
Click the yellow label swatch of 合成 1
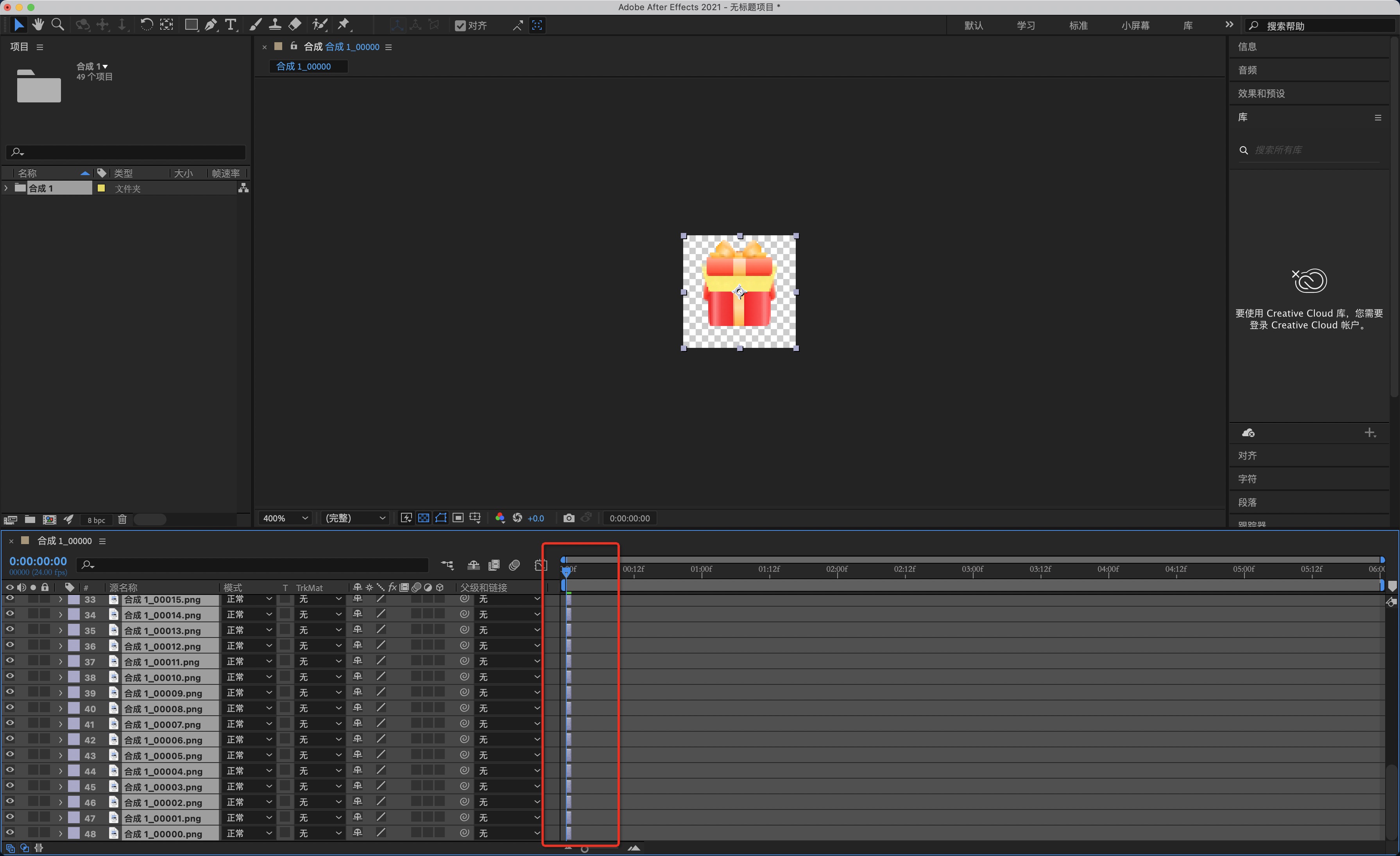[101, 188]
